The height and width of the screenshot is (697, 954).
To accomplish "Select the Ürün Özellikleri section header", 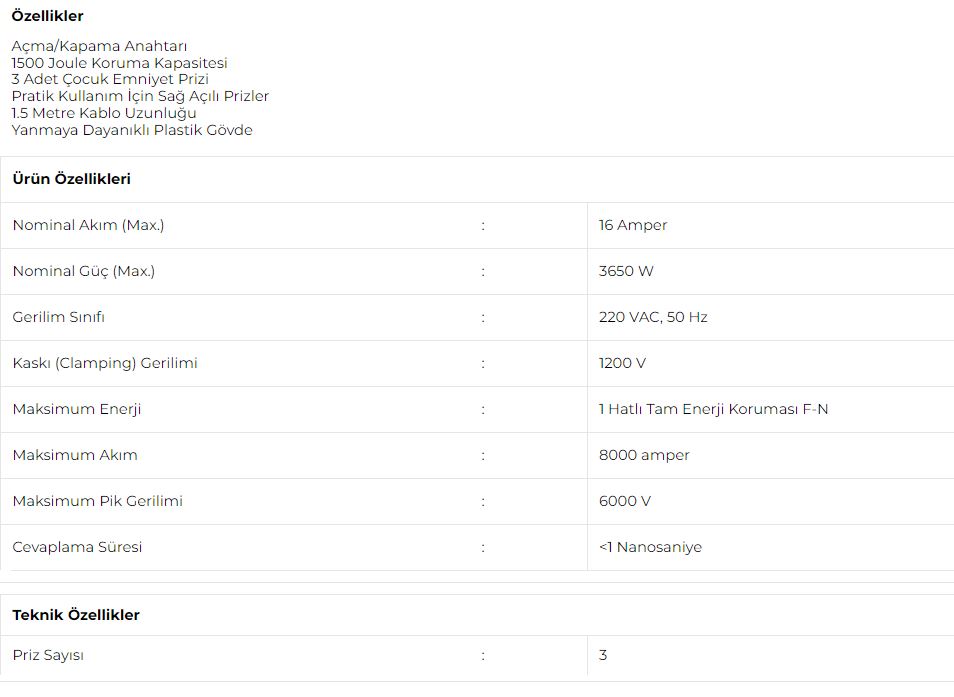I will (x=72, y=179).
